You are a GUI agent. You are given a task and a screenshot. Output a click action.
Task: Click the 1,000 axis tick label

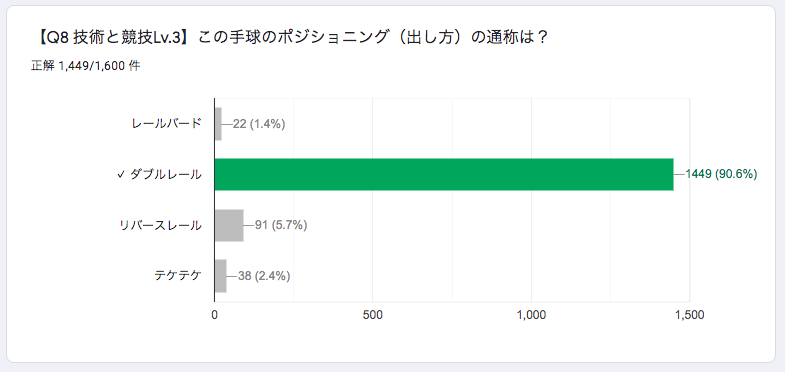531,315
